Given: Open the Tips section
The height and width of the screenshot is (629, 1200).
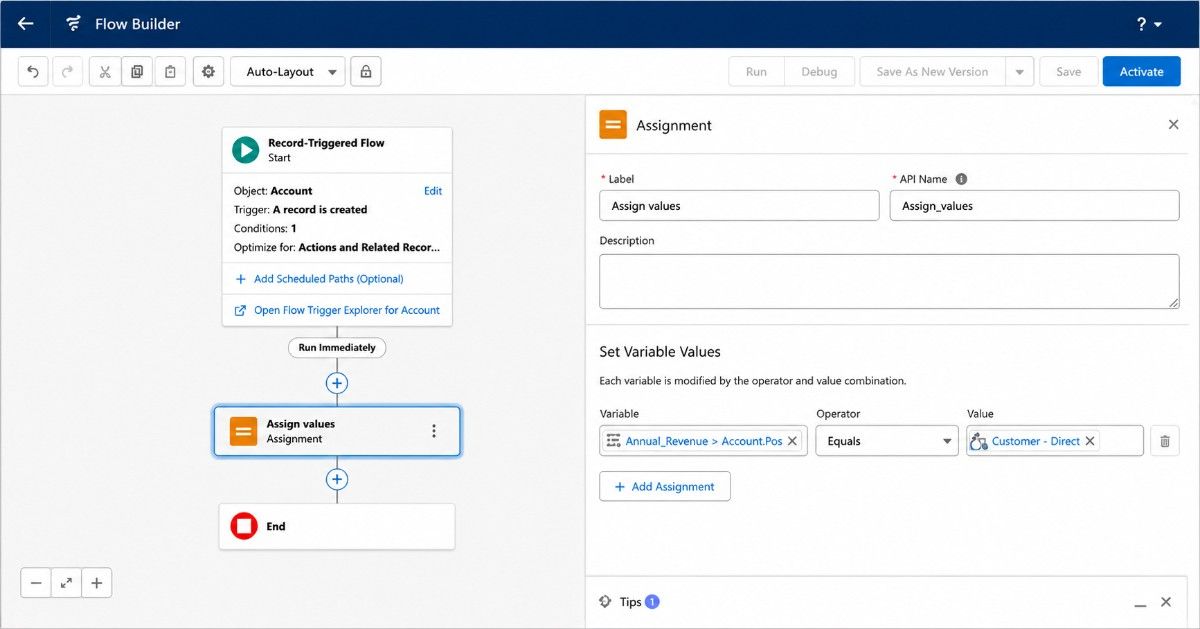Looking at the screenshot, I should coord(628,602).
